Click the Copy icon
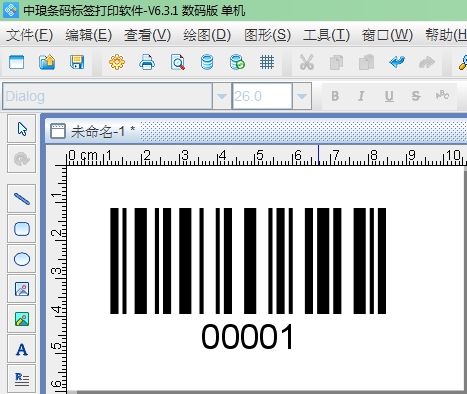The width and height of the screenshot is (467, 394). 336,62
